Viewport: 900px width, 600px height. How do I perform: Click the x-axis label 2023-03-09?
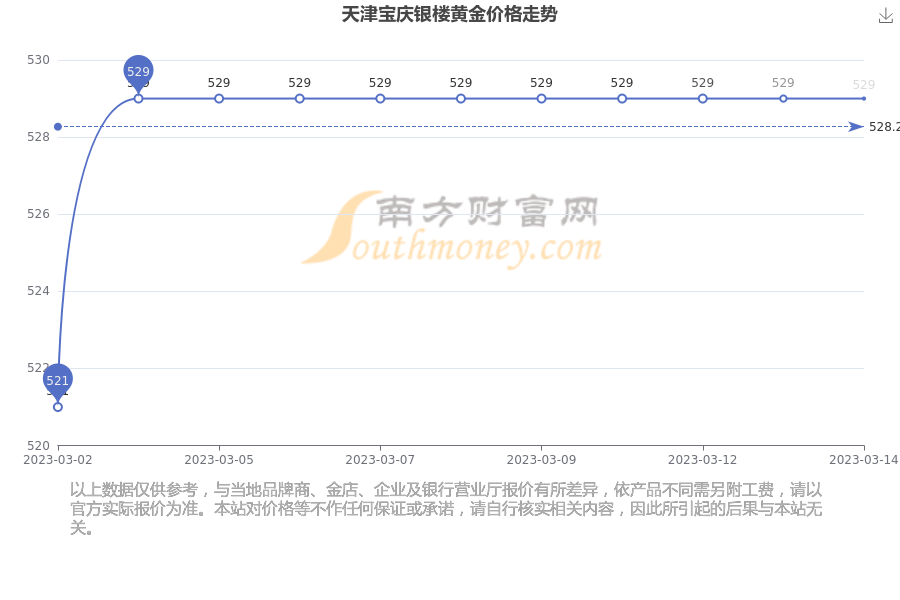(x=541, y=460)
